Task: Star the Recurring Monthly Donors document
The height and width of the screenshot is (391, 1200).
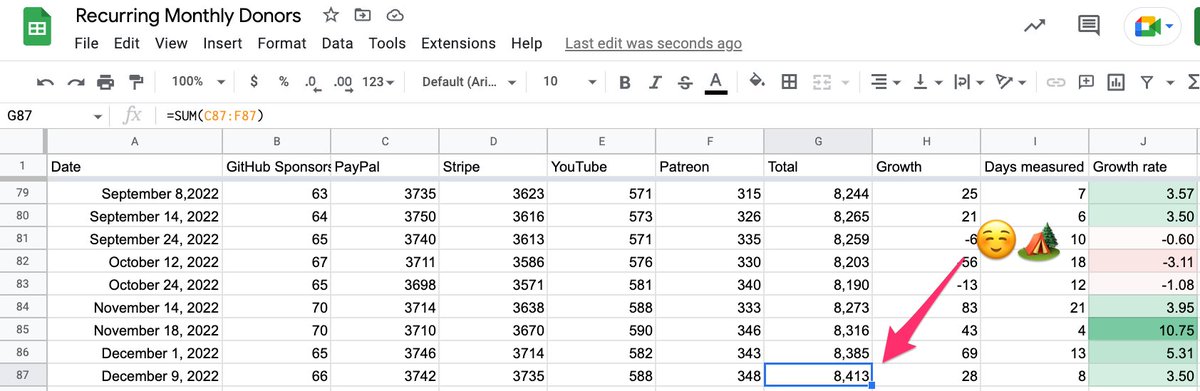Action: click(x=330, y=16)
